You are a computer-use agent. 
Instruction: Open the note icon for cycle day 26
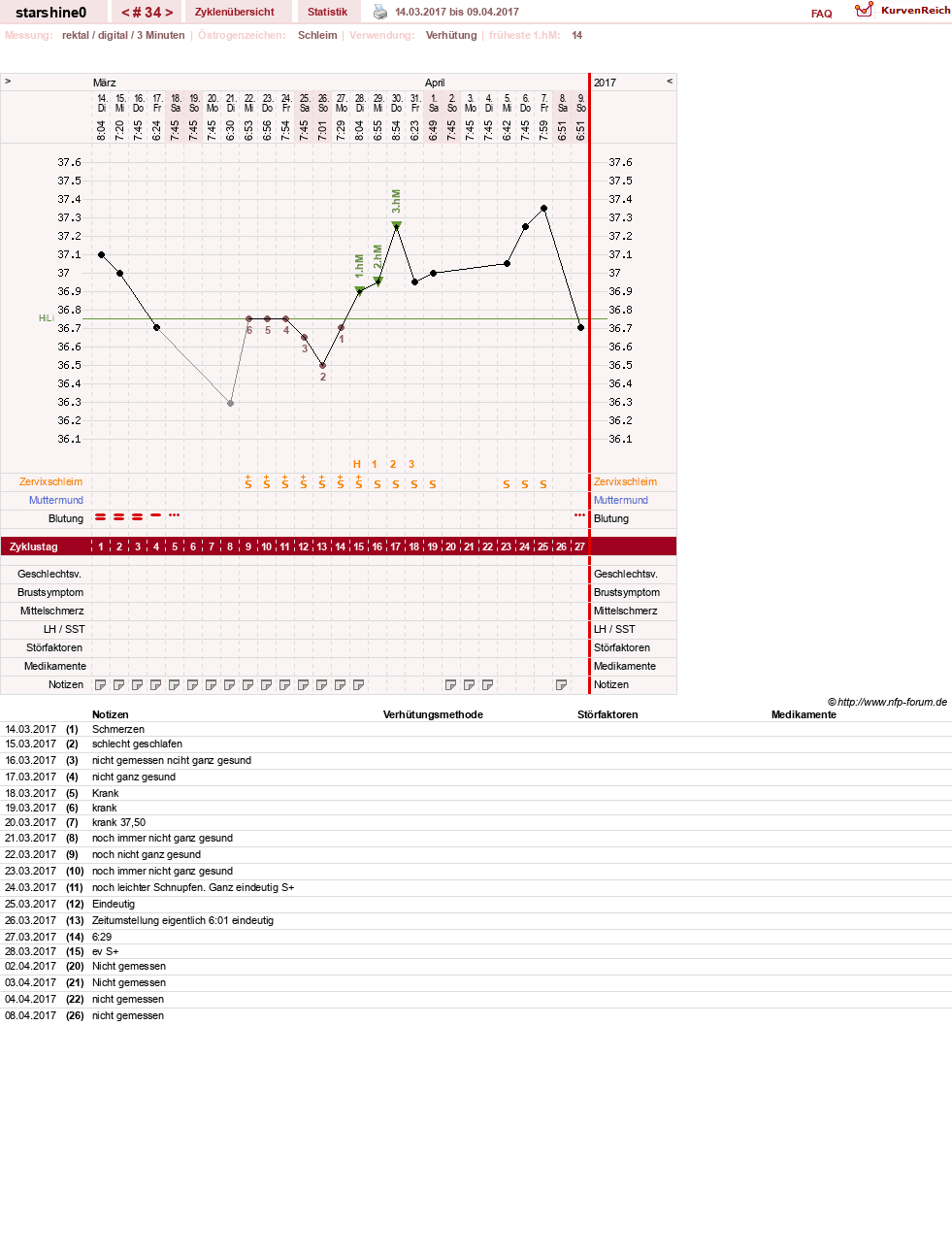[x=562, y=684]
